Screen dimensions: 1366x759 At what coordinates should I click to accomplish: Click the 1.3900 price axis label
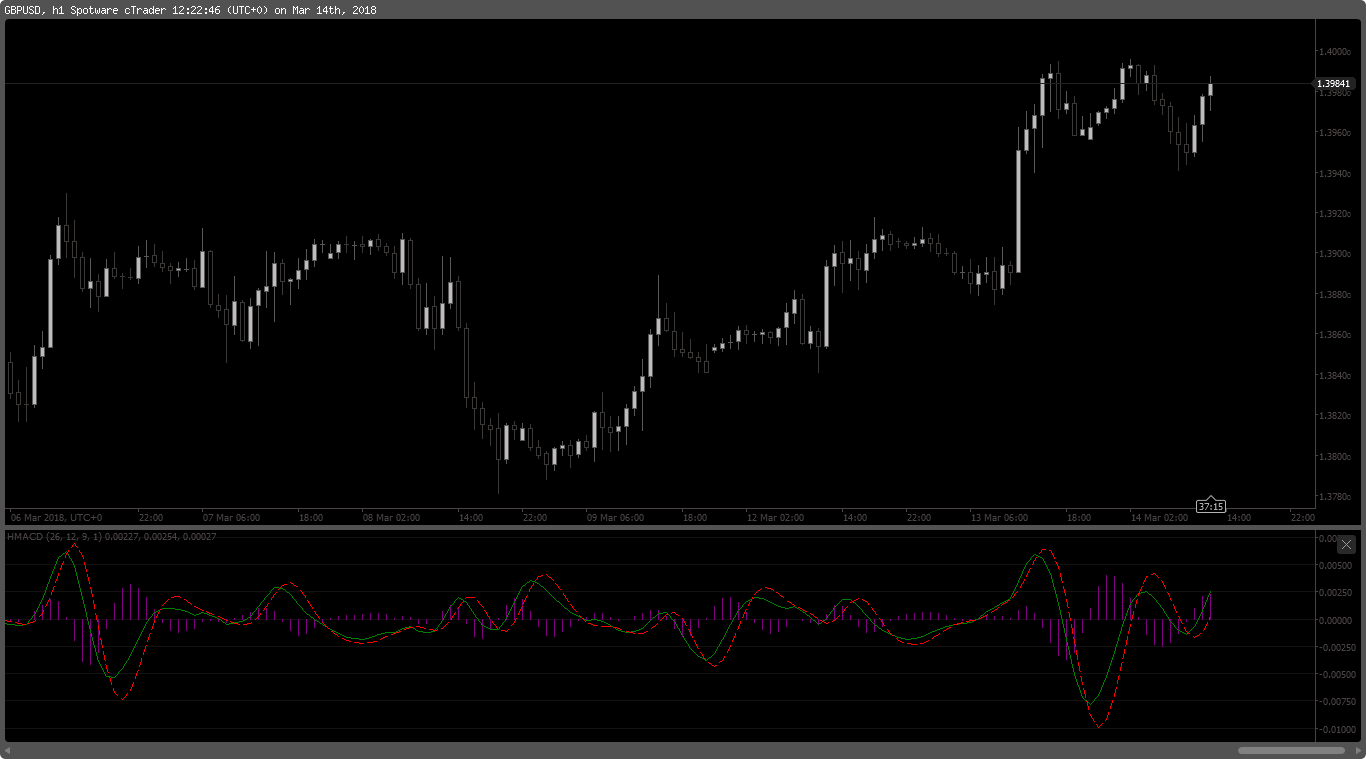1334,254
